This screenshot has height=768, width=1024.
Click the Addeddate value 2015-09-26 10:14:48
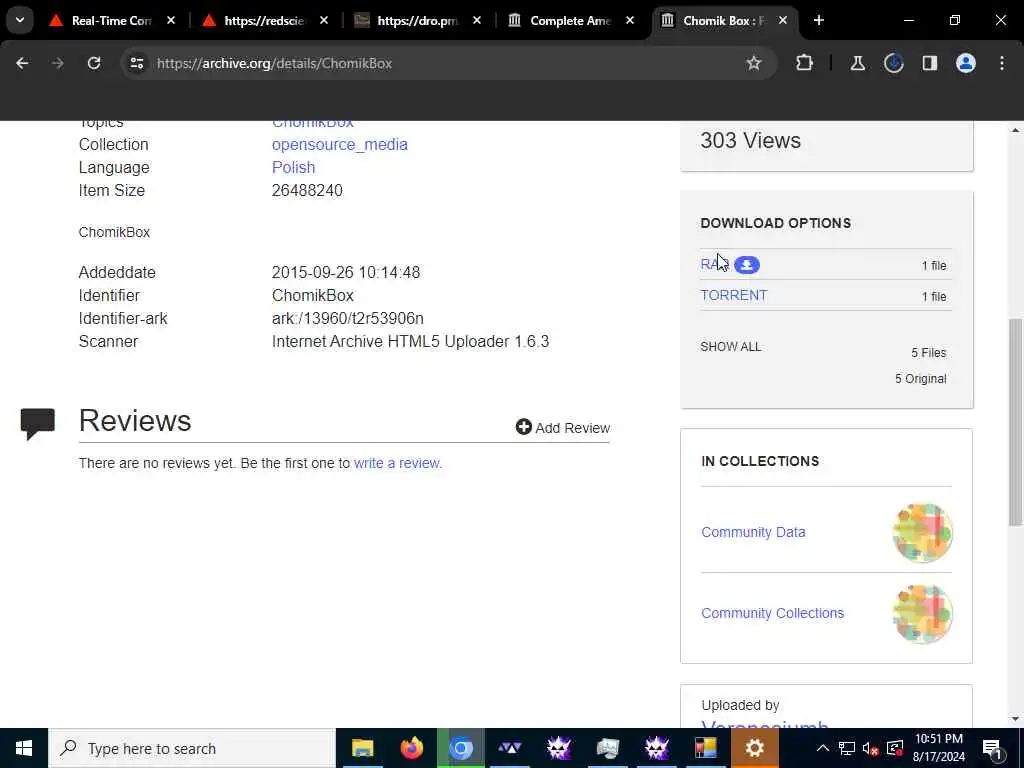coord(345,272)
